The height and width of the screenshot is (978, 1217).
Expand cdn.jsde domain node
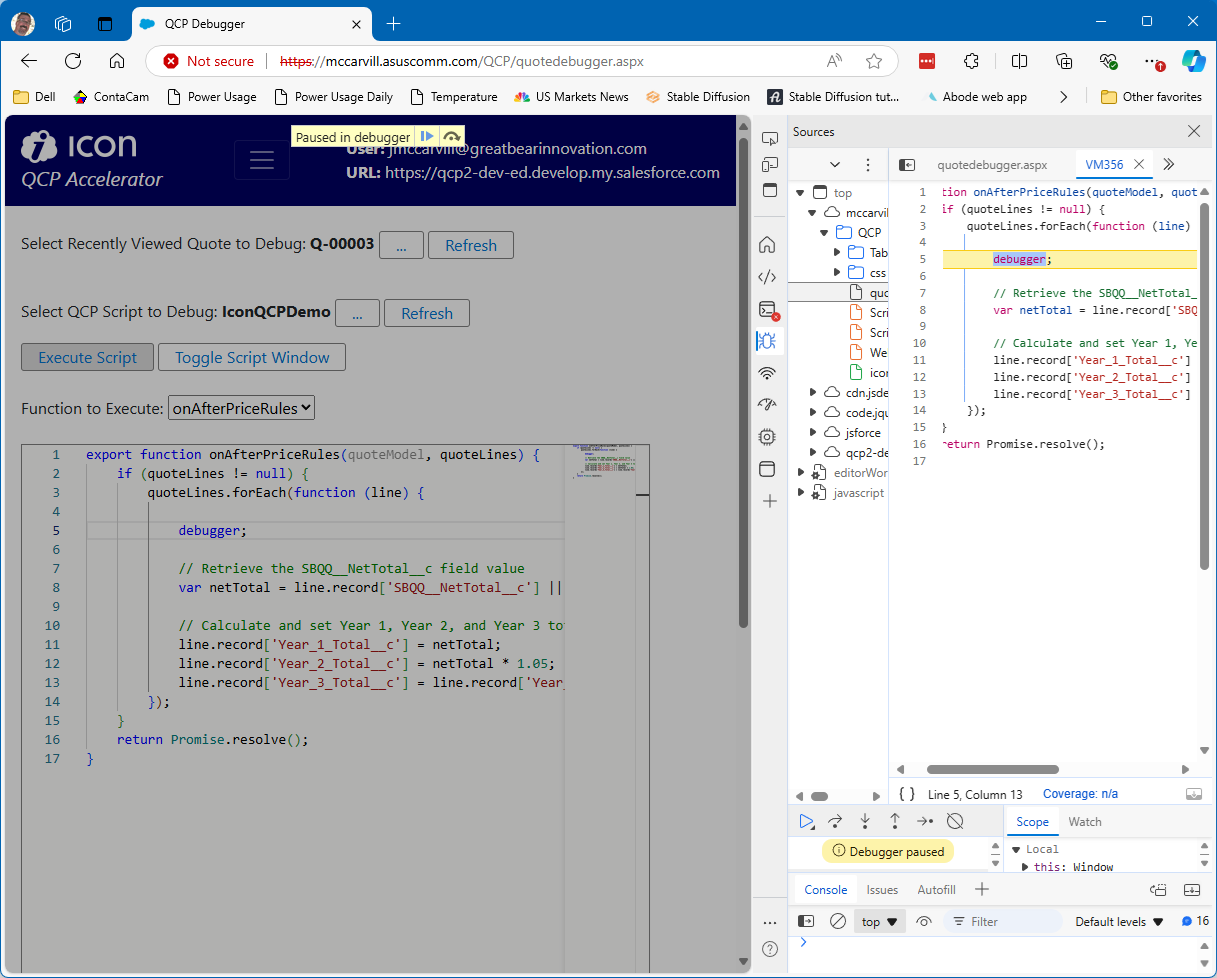[x=812, y=392]
